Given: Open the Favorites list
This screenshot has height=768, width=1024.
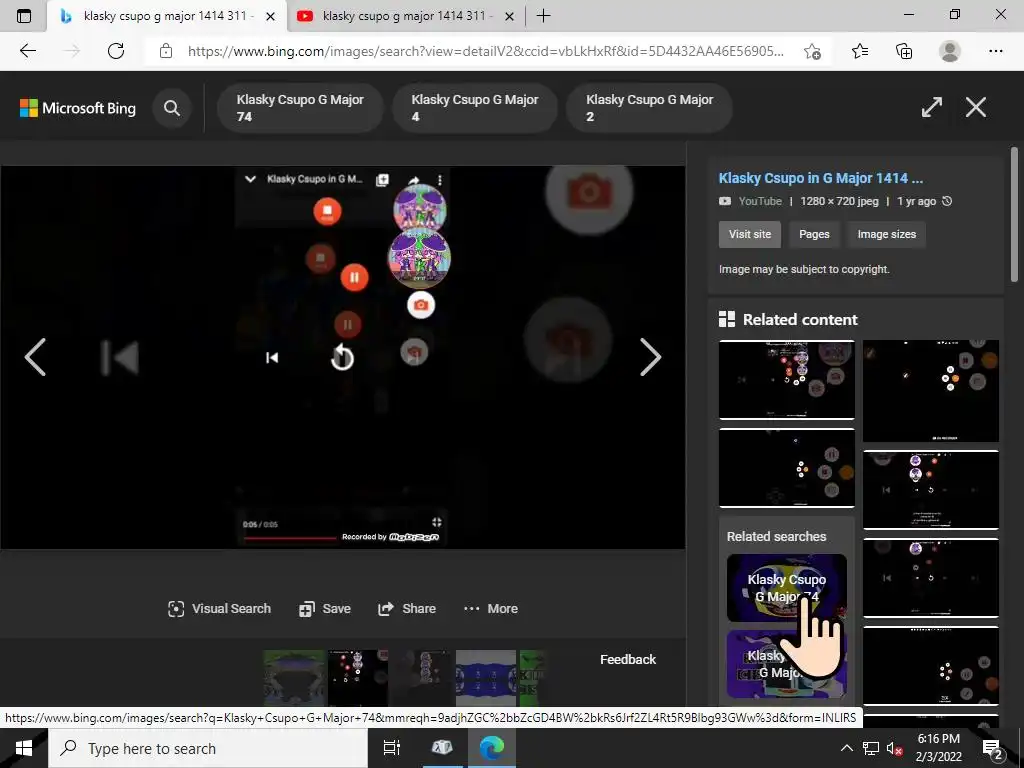Looking at the screenshot, I should pos(860,51).
